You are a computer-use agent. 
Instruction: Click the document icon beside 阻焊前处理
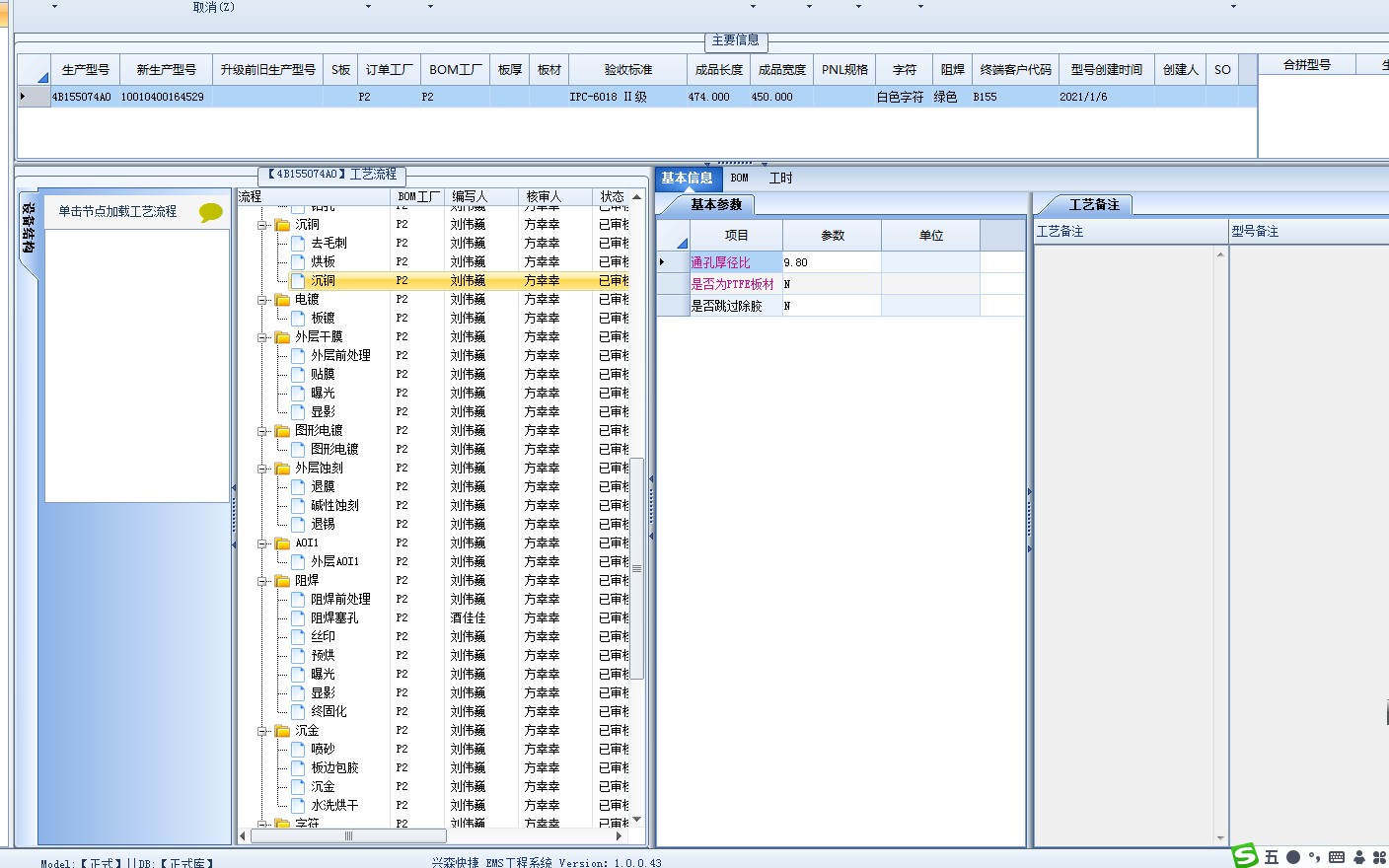pos(299,599)
